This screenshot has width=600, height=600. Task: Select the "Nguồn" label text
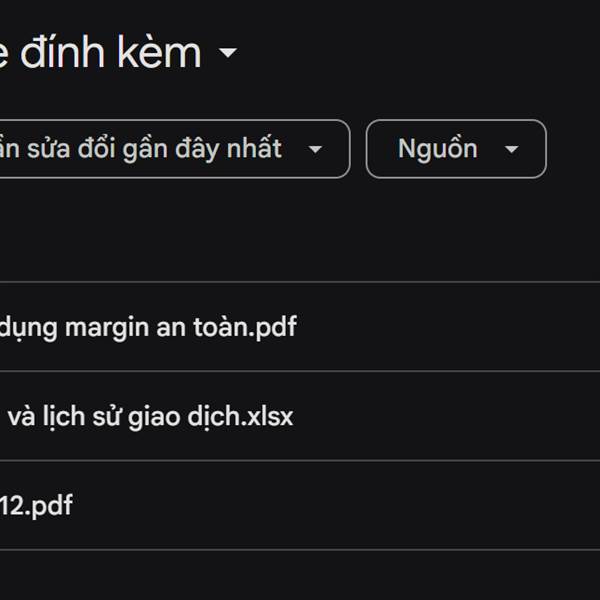(437, 149)
